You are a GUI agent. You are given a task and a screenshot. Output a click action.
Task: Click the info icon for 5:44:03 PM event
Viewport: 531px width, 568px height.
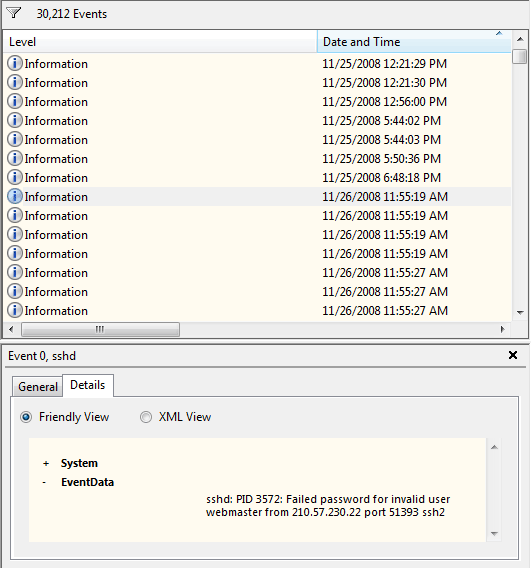15,139
